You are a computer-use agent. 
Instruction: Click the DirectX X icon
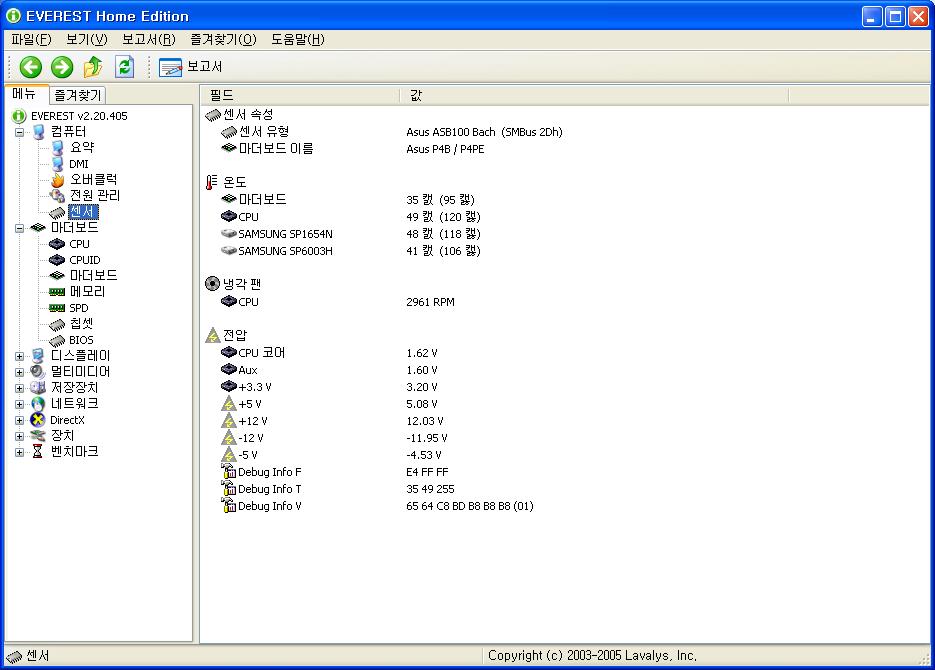[38, 420]
